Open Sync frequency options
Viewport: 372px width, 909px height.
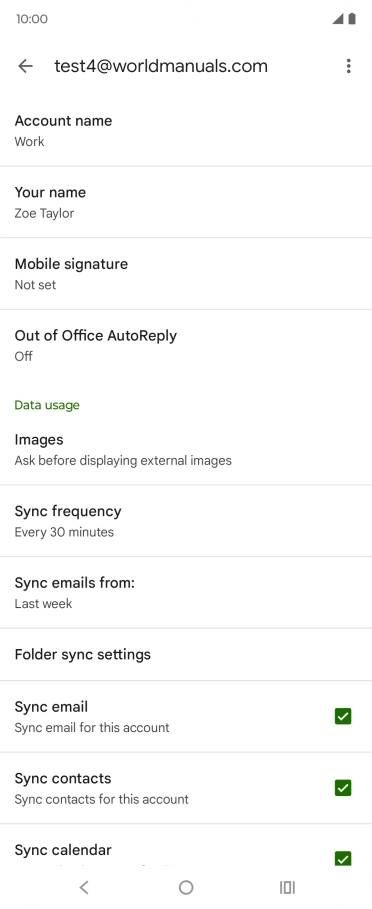(186, 521)
